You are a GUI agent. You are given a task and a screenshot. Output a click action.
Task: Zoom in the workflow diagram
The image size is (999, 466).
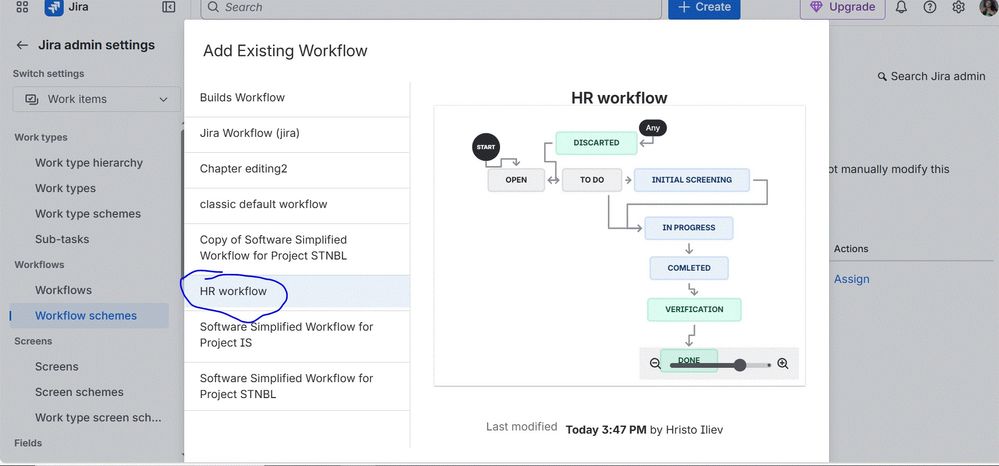782,363
